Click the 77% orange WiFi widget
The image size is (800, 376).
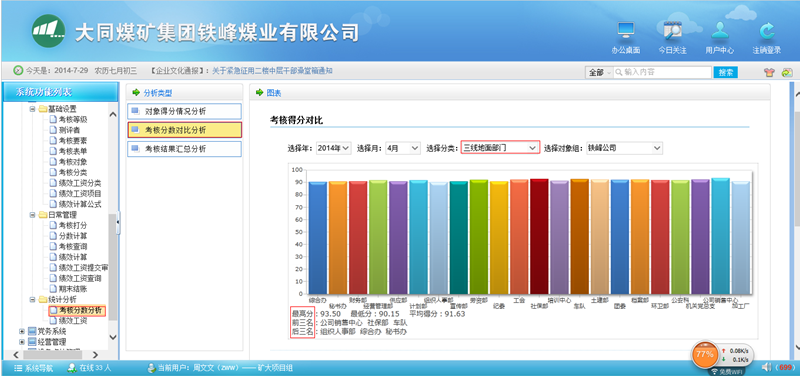coord(705,354)
